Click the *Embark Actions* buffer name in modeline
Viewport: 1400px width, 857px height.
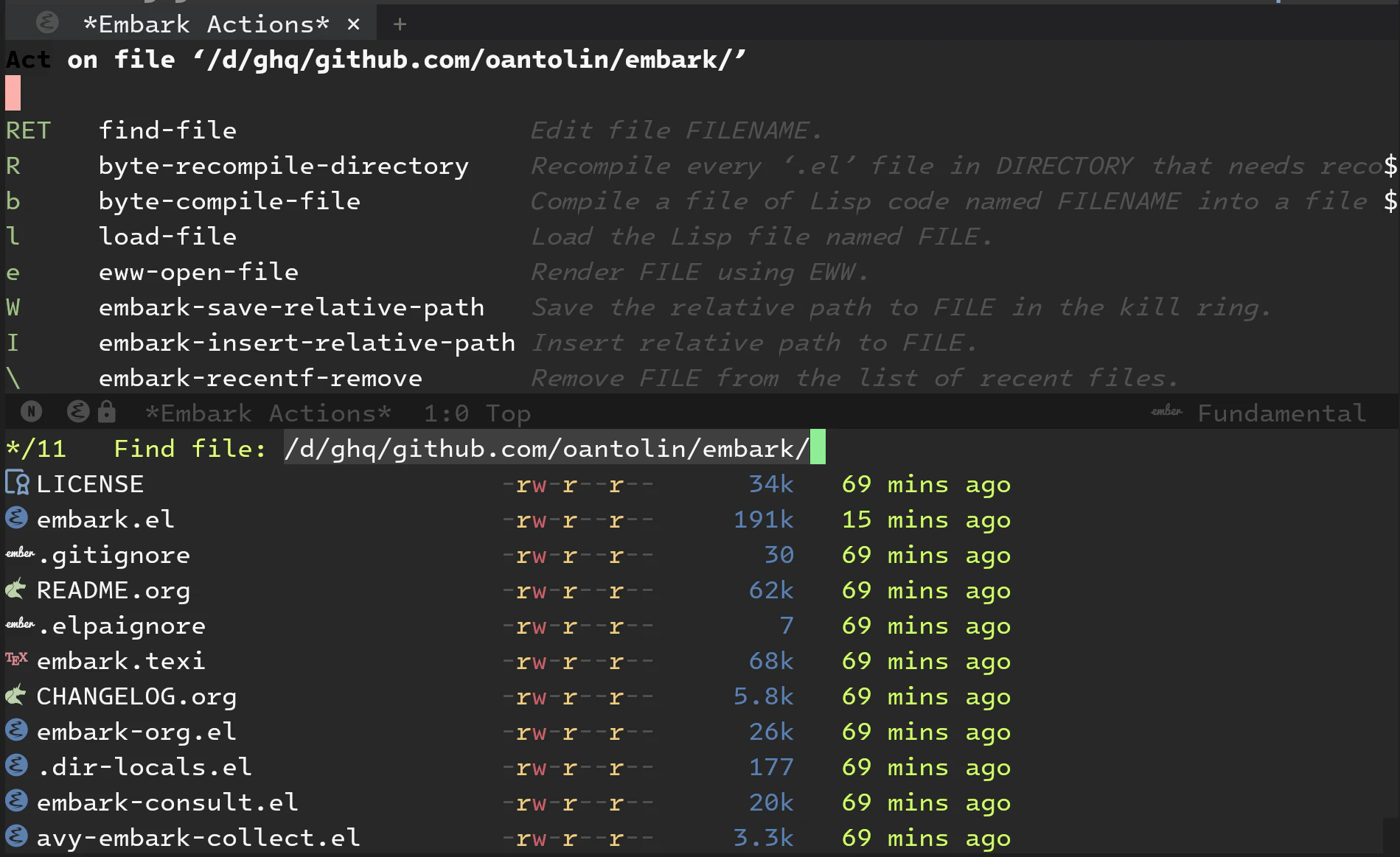(268, 413)
